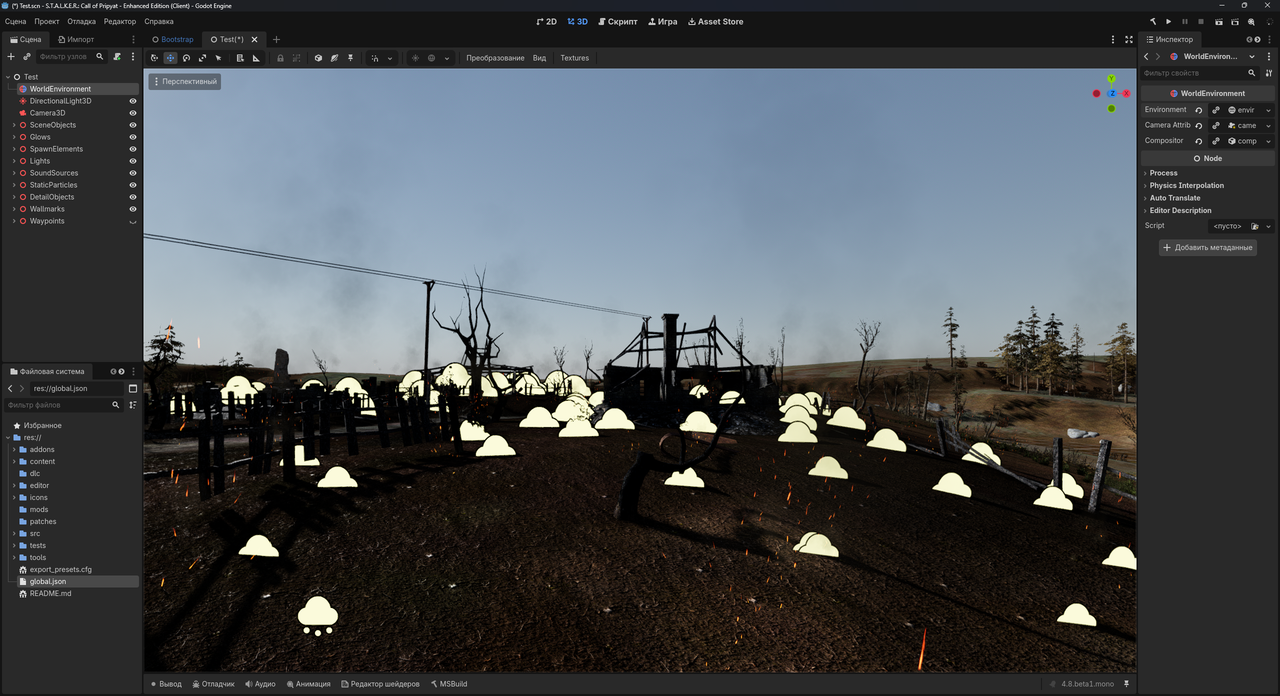1280x696 pixels.
Task: Select the README.md file
Action: pyautogui.click(x=50, y=593)
